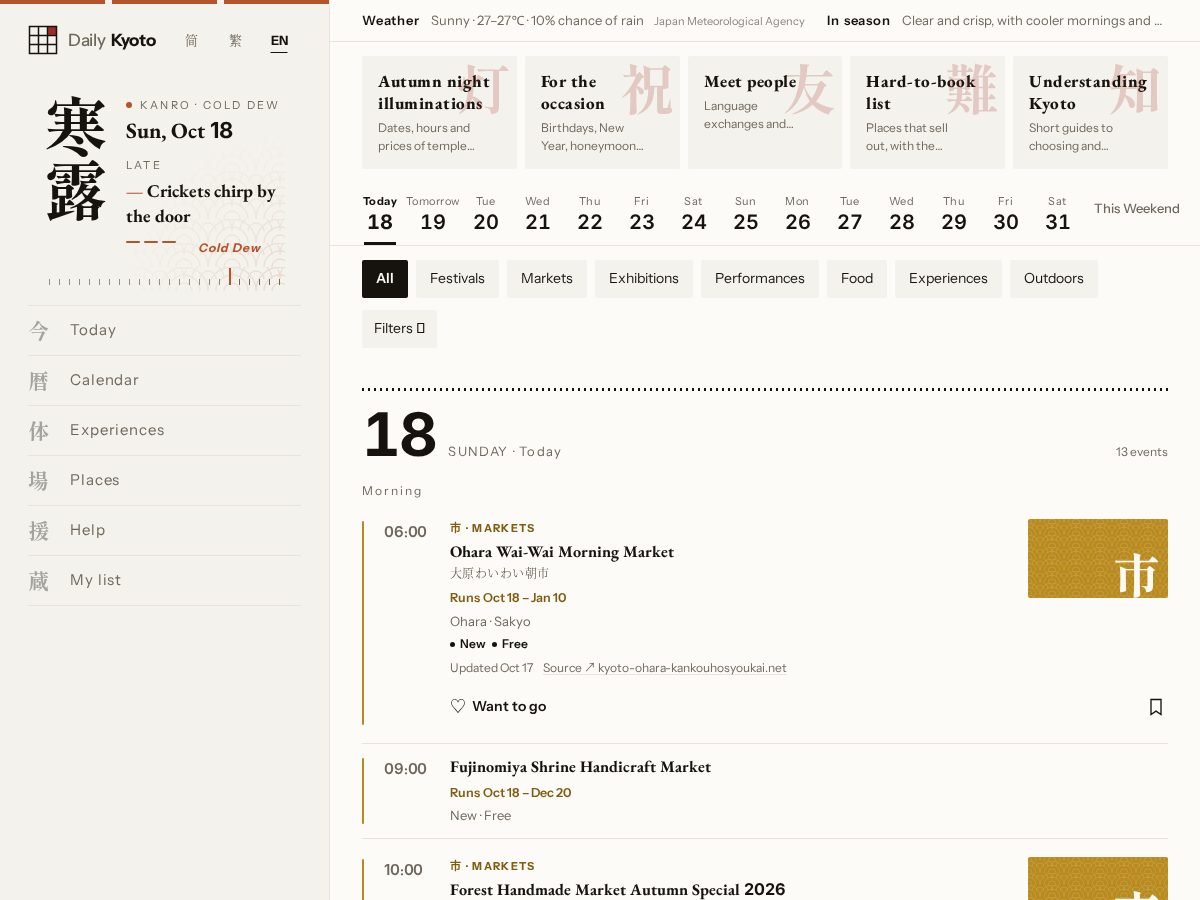Open the Autumn night illuminations card
The height and width of the screenshot is (900, 1200).
439,112
